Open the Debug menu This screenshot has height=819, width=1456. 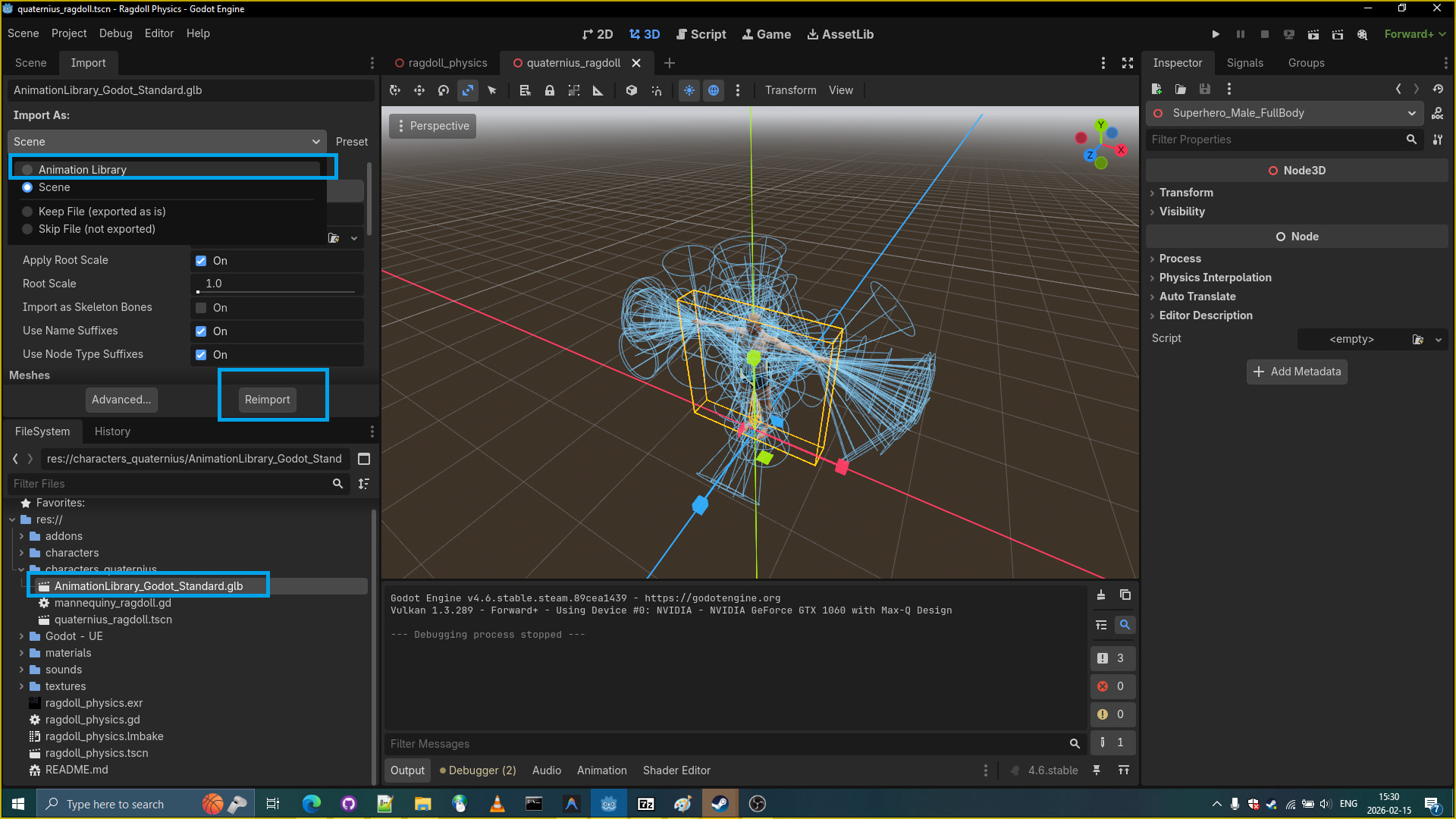(x=115, y=33)
